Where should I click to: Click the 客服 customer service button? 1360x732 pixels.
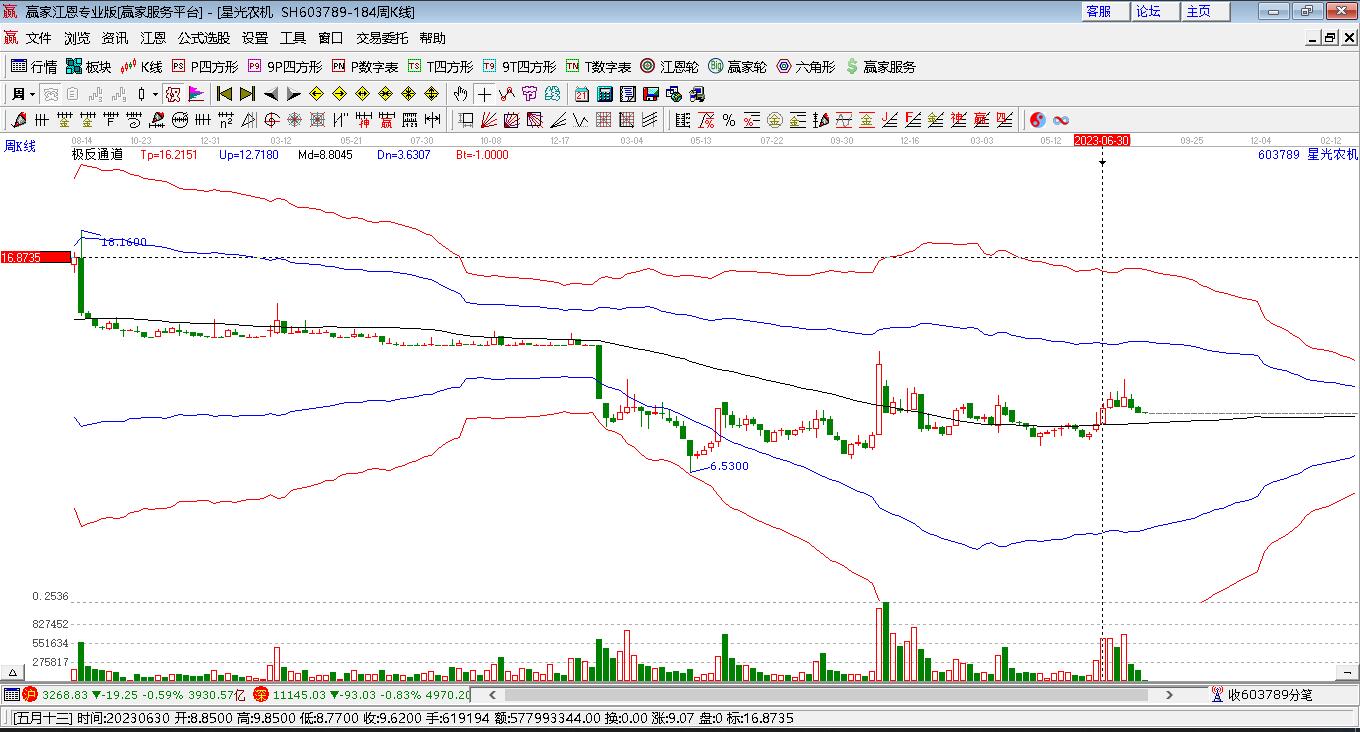[1104, 11]
